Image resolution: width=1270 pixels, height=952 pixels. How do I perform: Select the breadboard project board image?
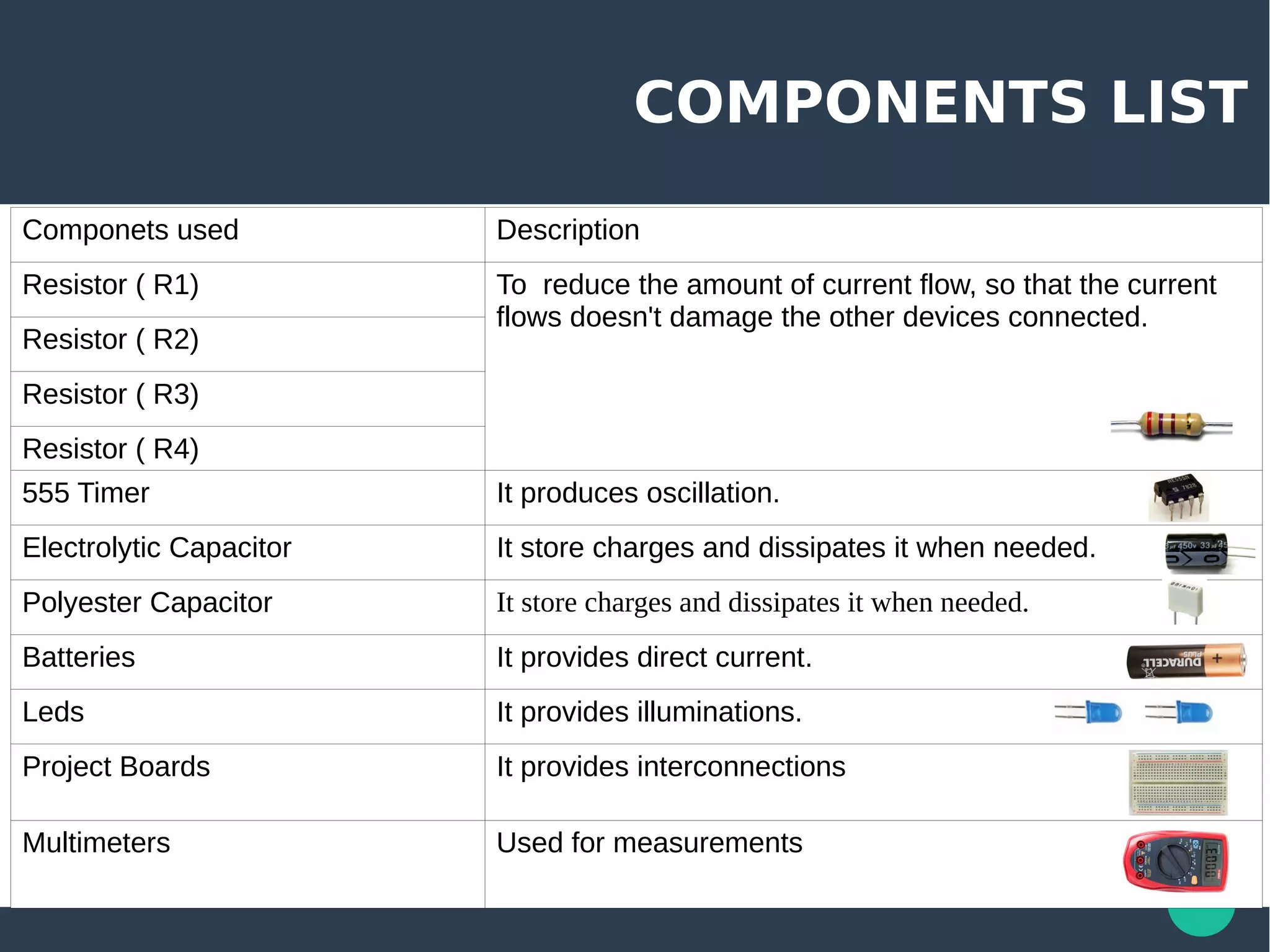click(1178, 783)
